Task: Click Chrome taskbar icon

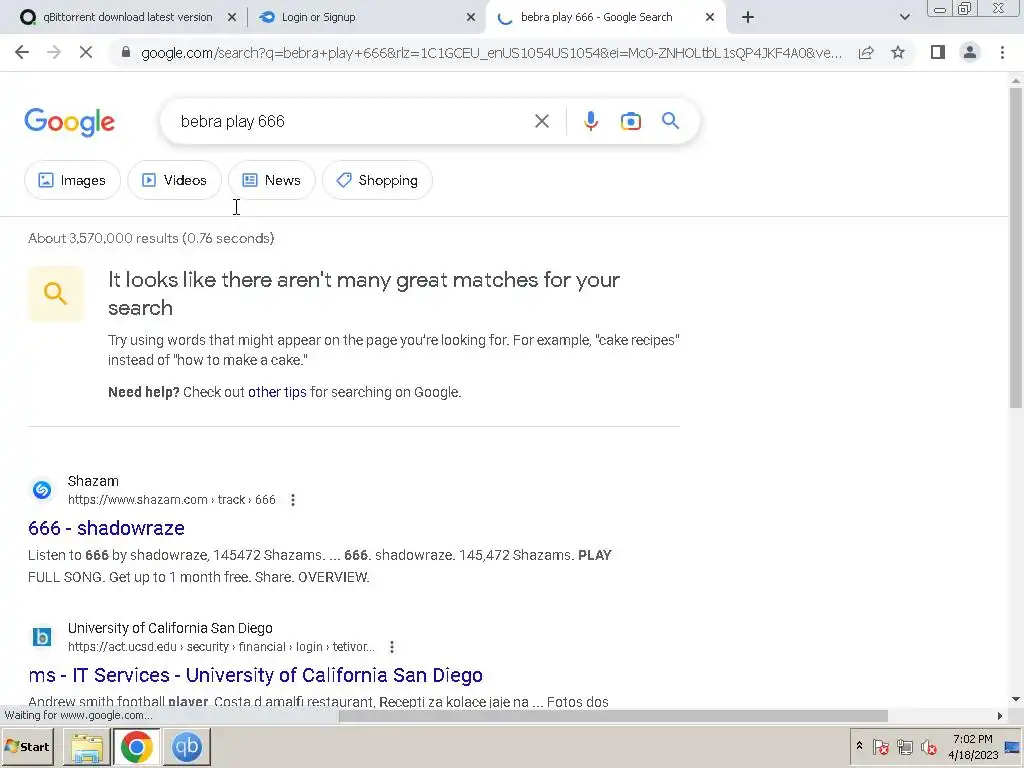Action: pyautogui.click(x=136, y=746)
